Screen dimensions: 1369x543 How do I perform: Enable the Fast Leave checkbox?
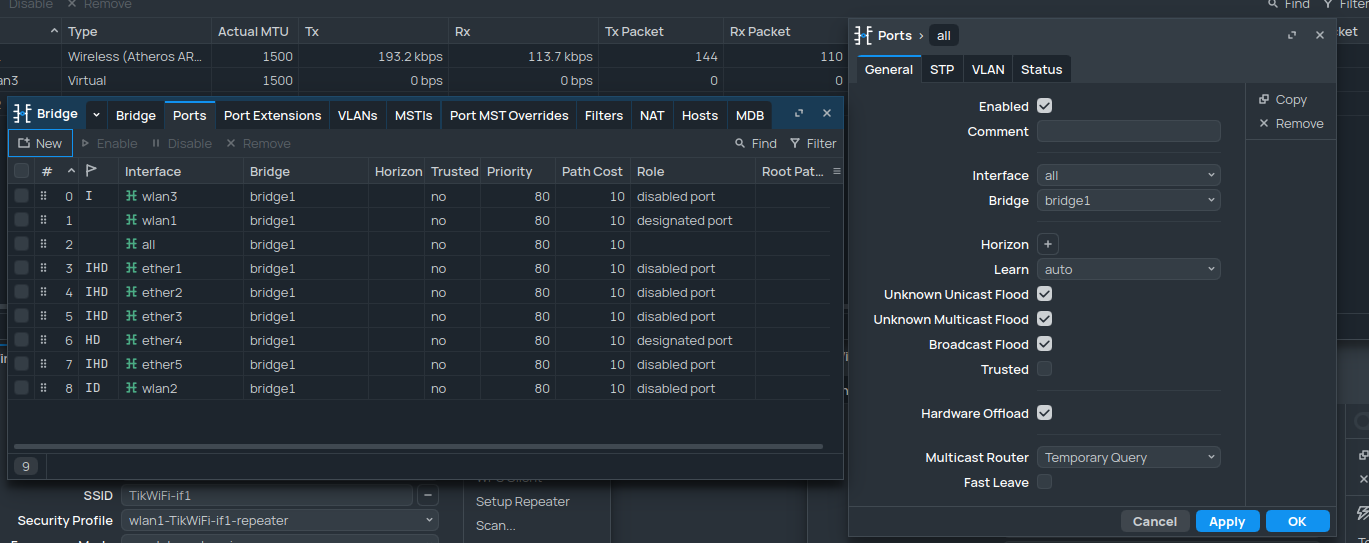(1044, 482)
